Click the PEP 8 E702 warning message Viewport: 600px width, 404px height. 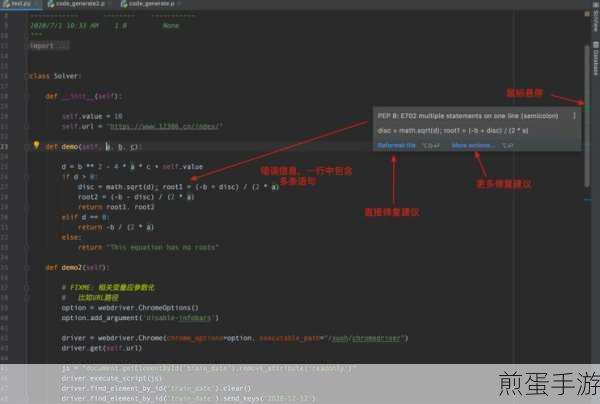pyautogui.click(x=468, y=116)
